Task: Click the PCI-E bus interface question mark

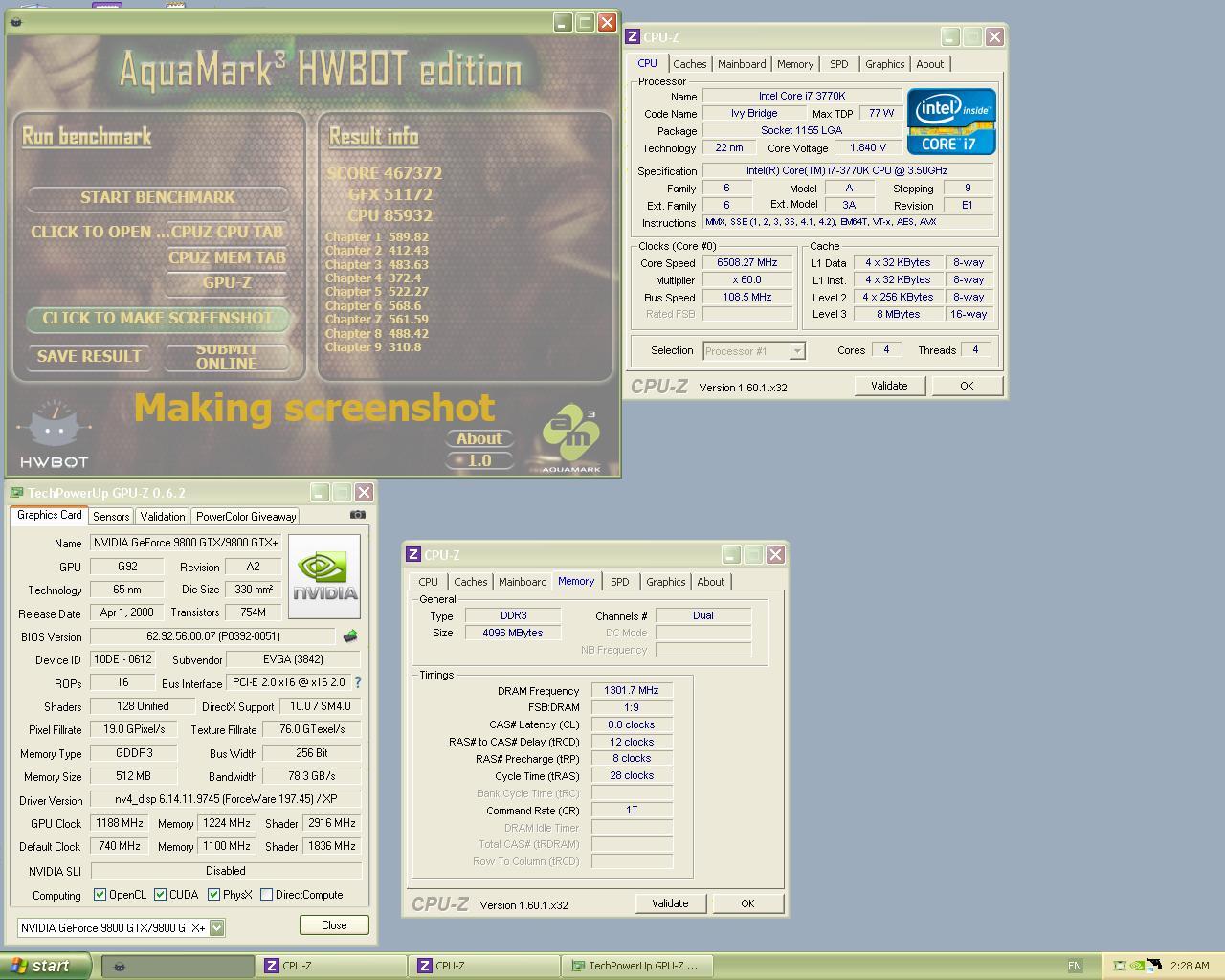Action: pyautogui.click(x=358, y=682)
